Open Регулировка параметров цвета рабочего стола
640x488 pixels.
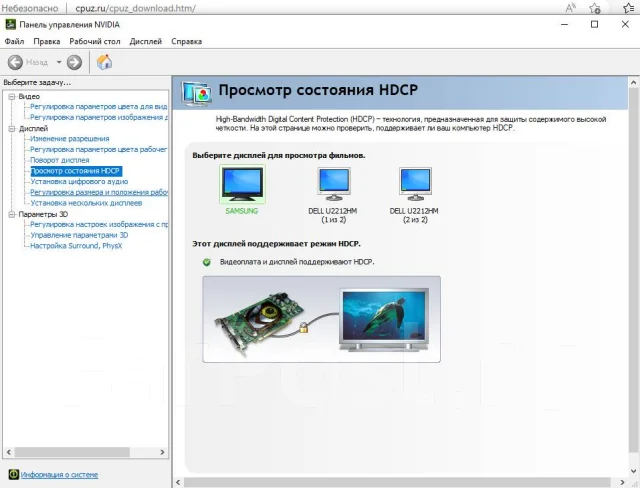(99, 149)
